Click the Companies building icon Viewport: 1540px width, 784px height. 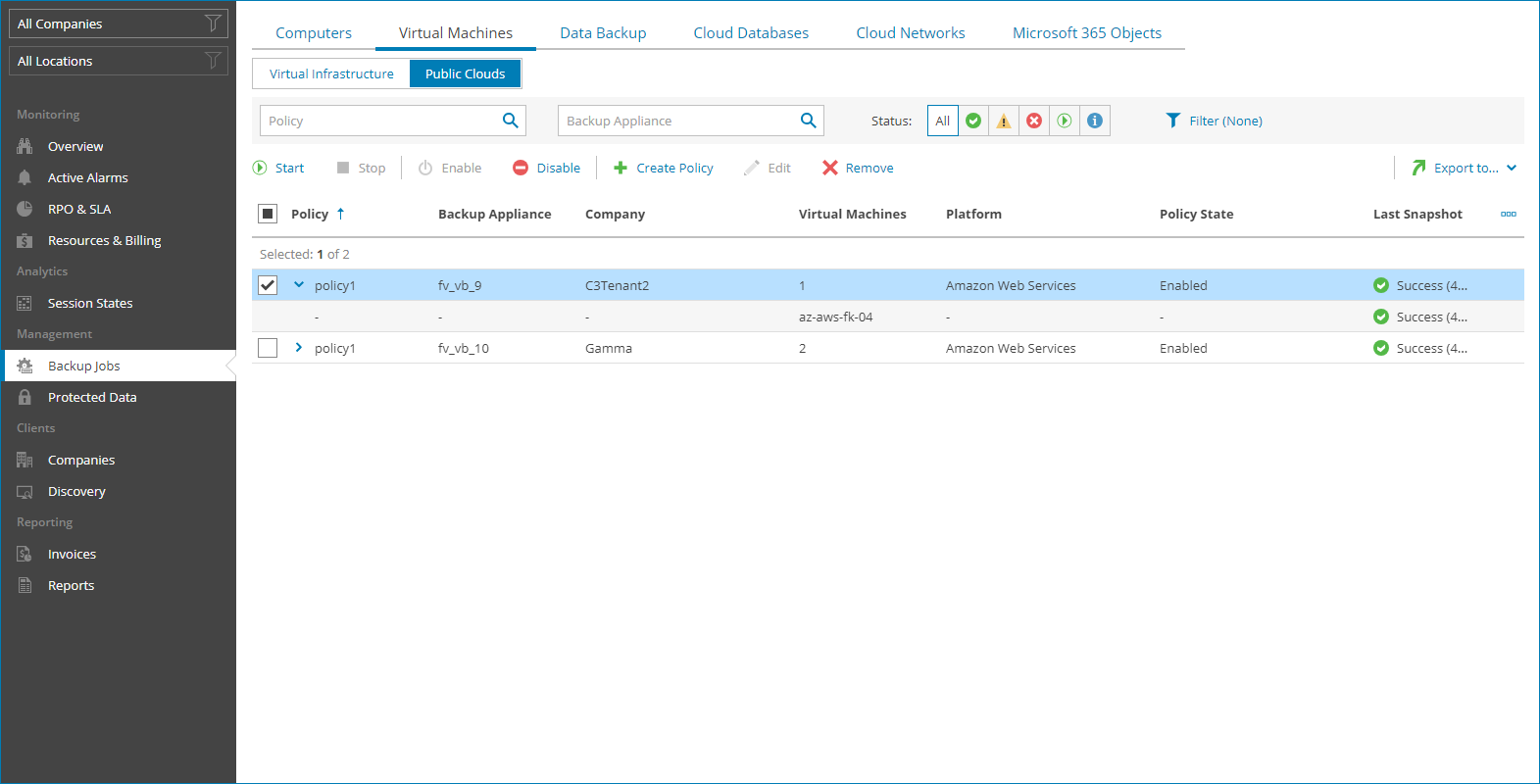click(25, 460)
